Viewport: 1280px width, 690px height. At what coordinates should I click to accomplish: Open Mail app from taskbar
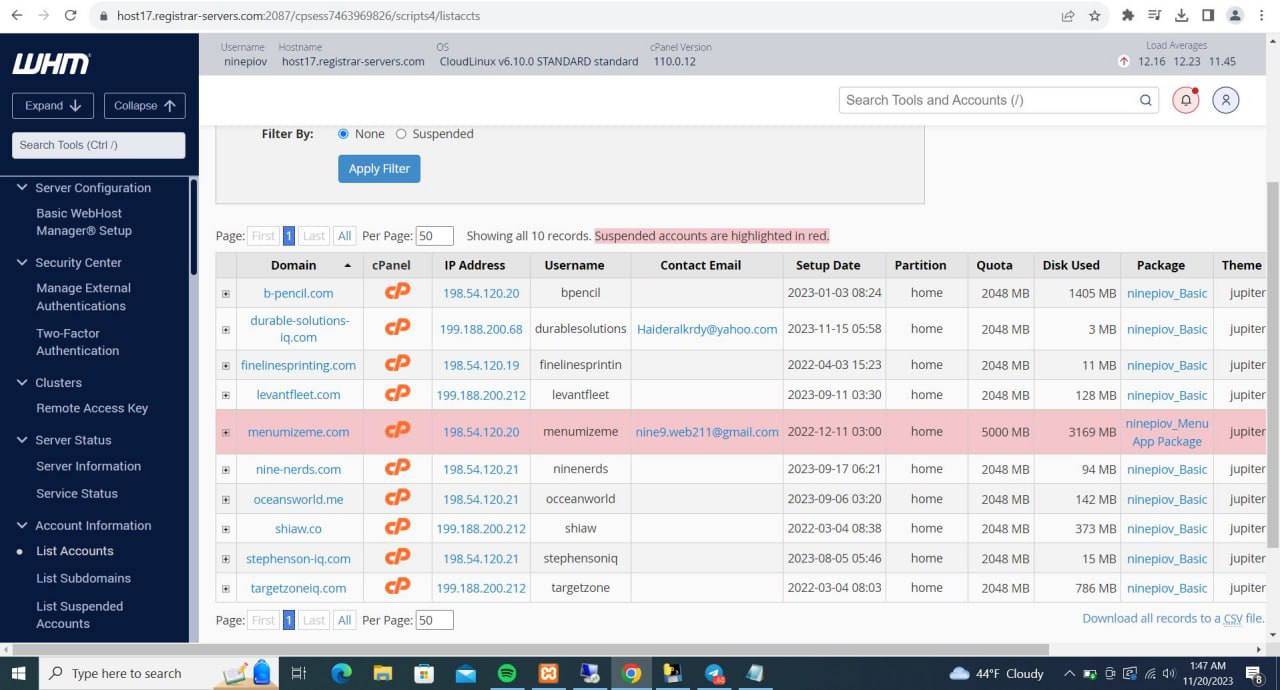pyautogui.click(x=465, y=673)
